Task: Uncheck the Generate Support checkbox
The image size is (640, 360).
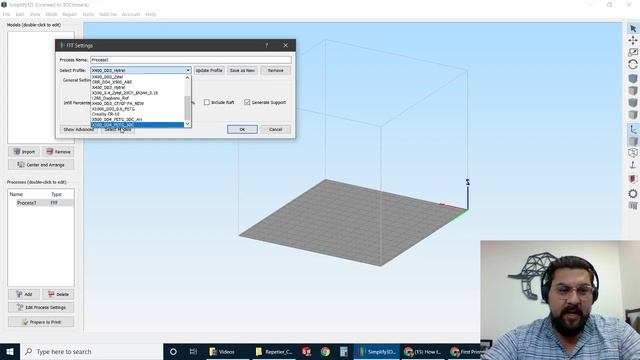Action: (x=247, y=102)
